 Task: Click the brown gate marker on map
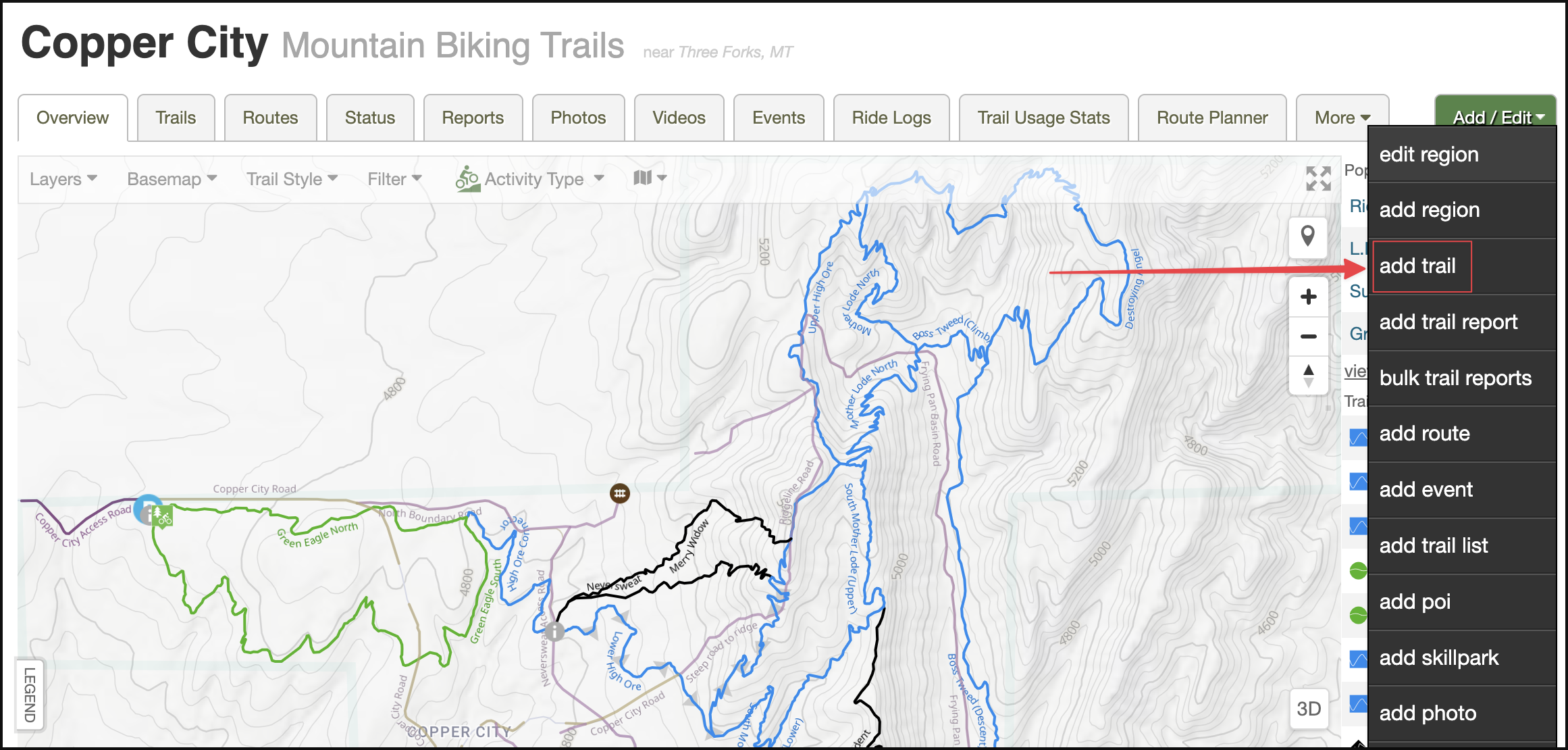click(x=619, y=493)
